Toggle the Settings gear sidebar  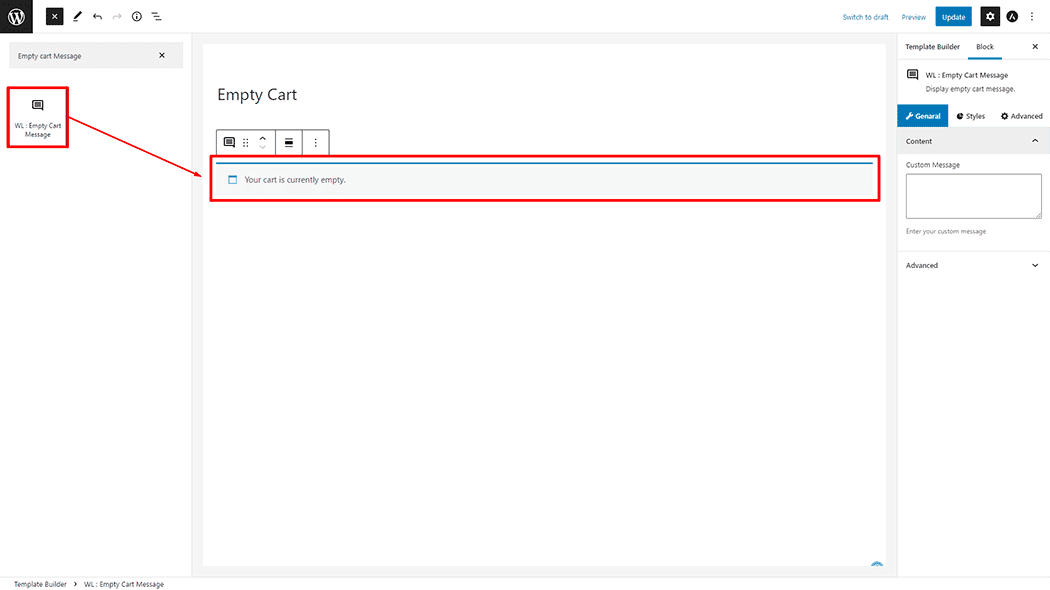point(989,16)
